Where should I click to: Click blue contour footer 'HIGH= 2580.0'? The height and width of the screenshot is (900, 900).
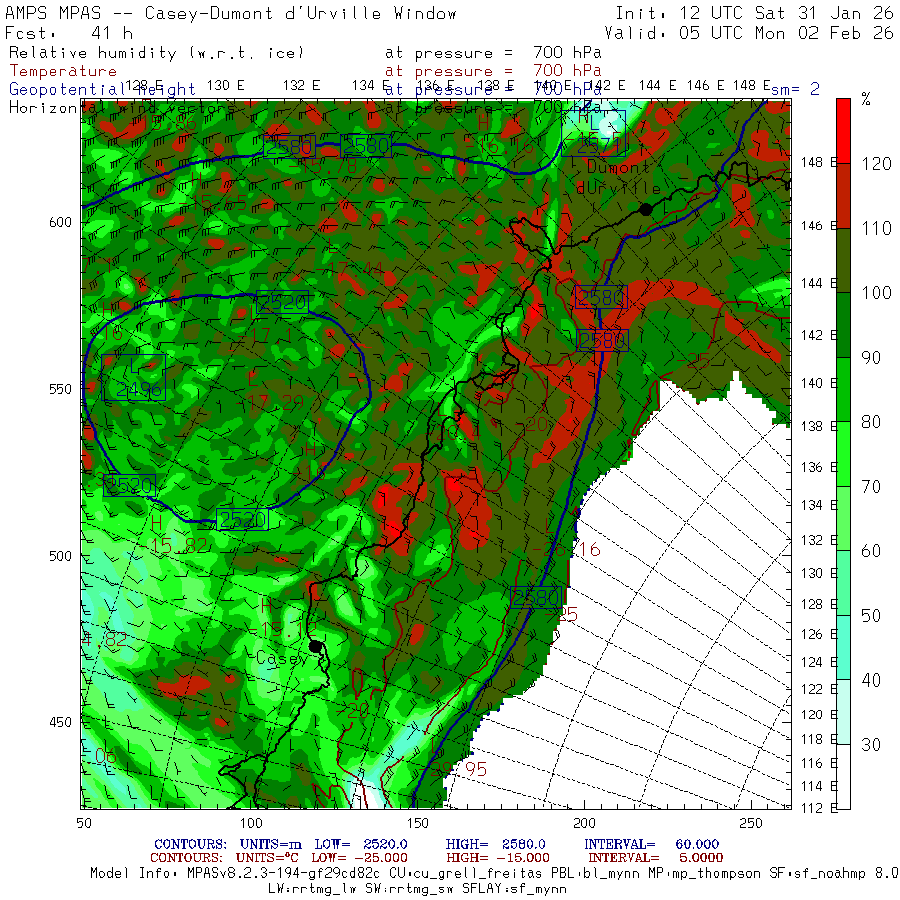(495, 844)
